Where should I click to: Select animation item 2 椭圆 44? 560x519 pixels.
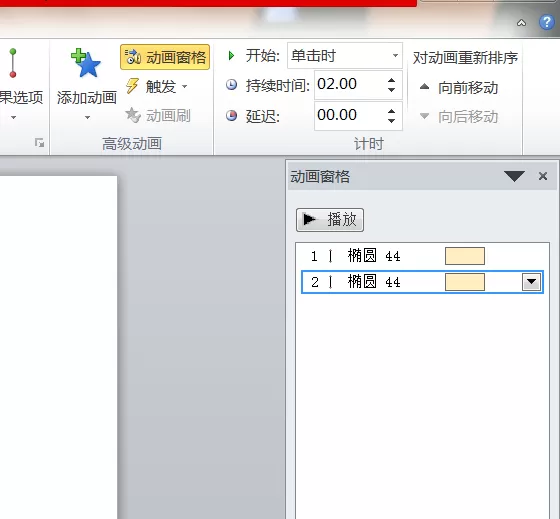coord(422,282)
